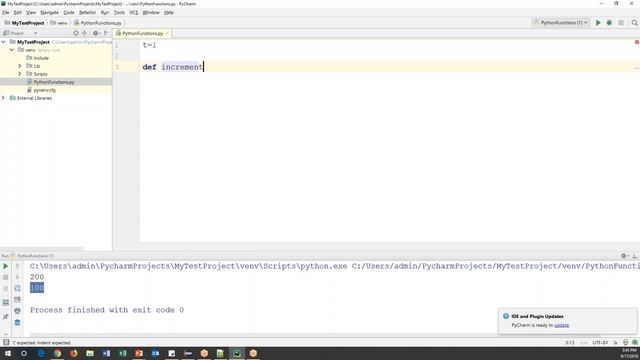The image size is (640, 360).
Task: Collapse the MyTestProject root node
Action: 4,42
